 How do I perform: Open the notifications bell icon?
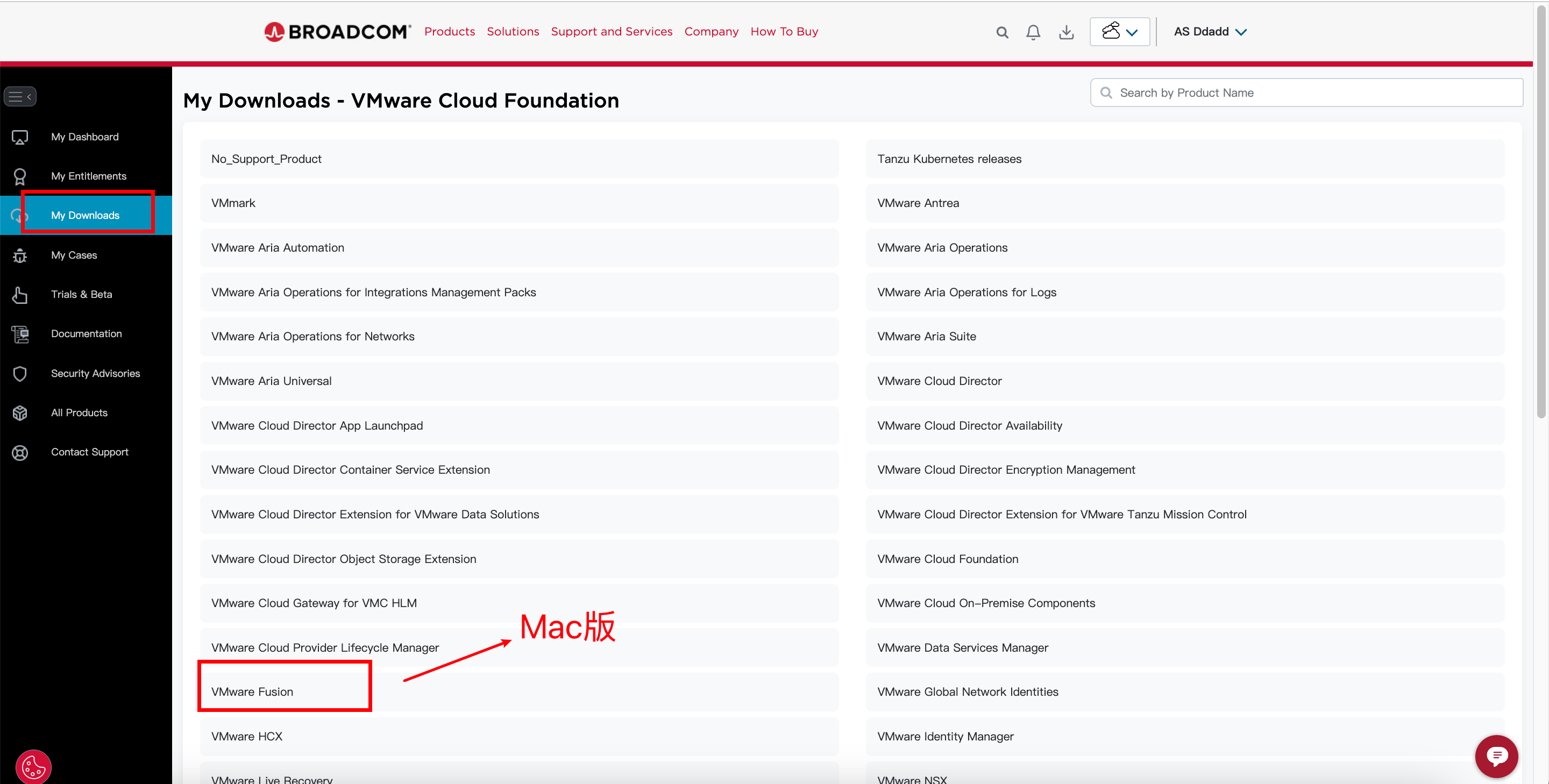[1033, 32]
